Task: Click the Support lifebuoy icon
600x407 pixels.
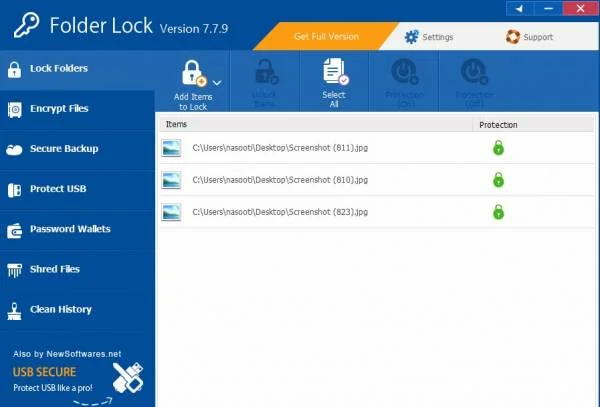Action: (x=513, y=37)
